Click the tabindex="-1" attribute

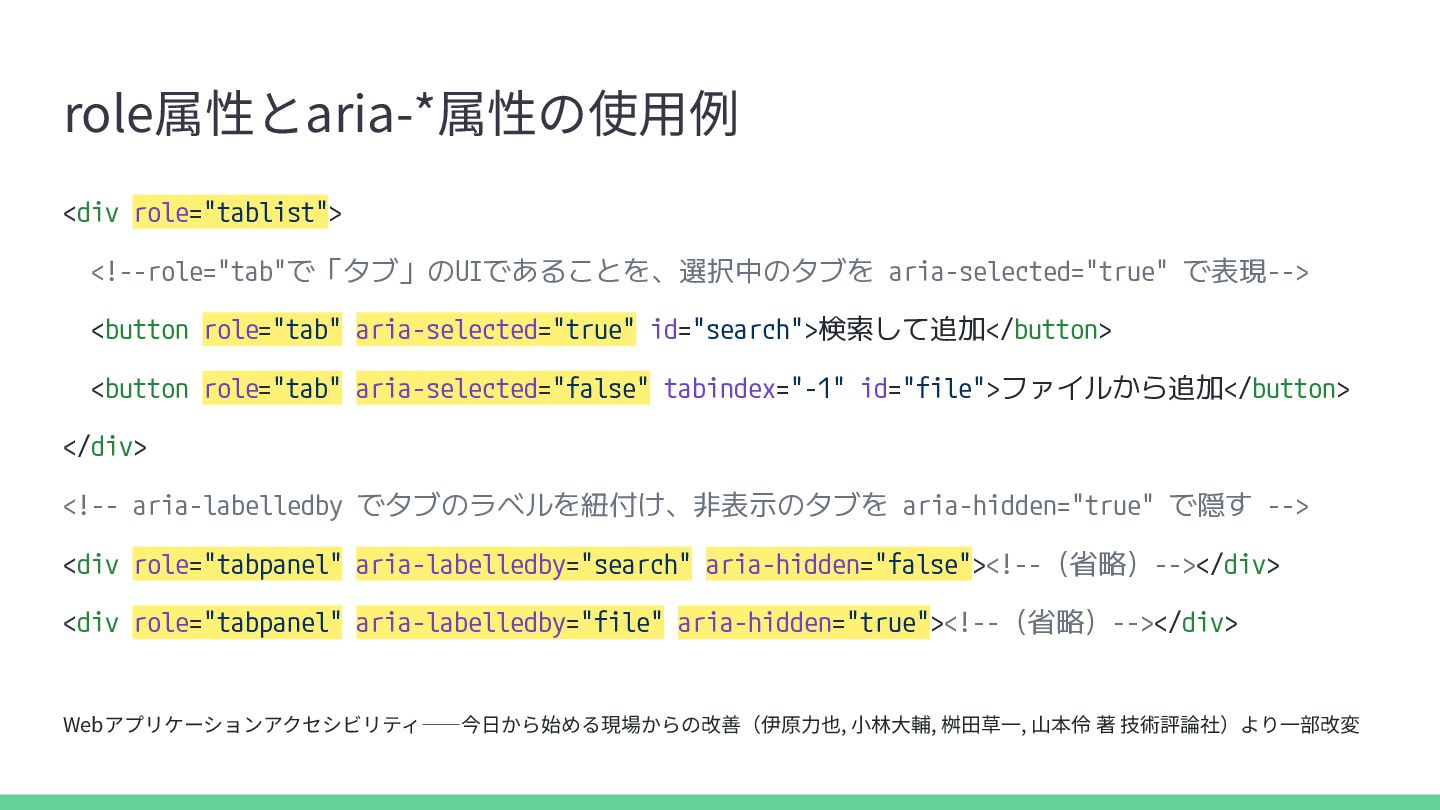click(754, 388)
